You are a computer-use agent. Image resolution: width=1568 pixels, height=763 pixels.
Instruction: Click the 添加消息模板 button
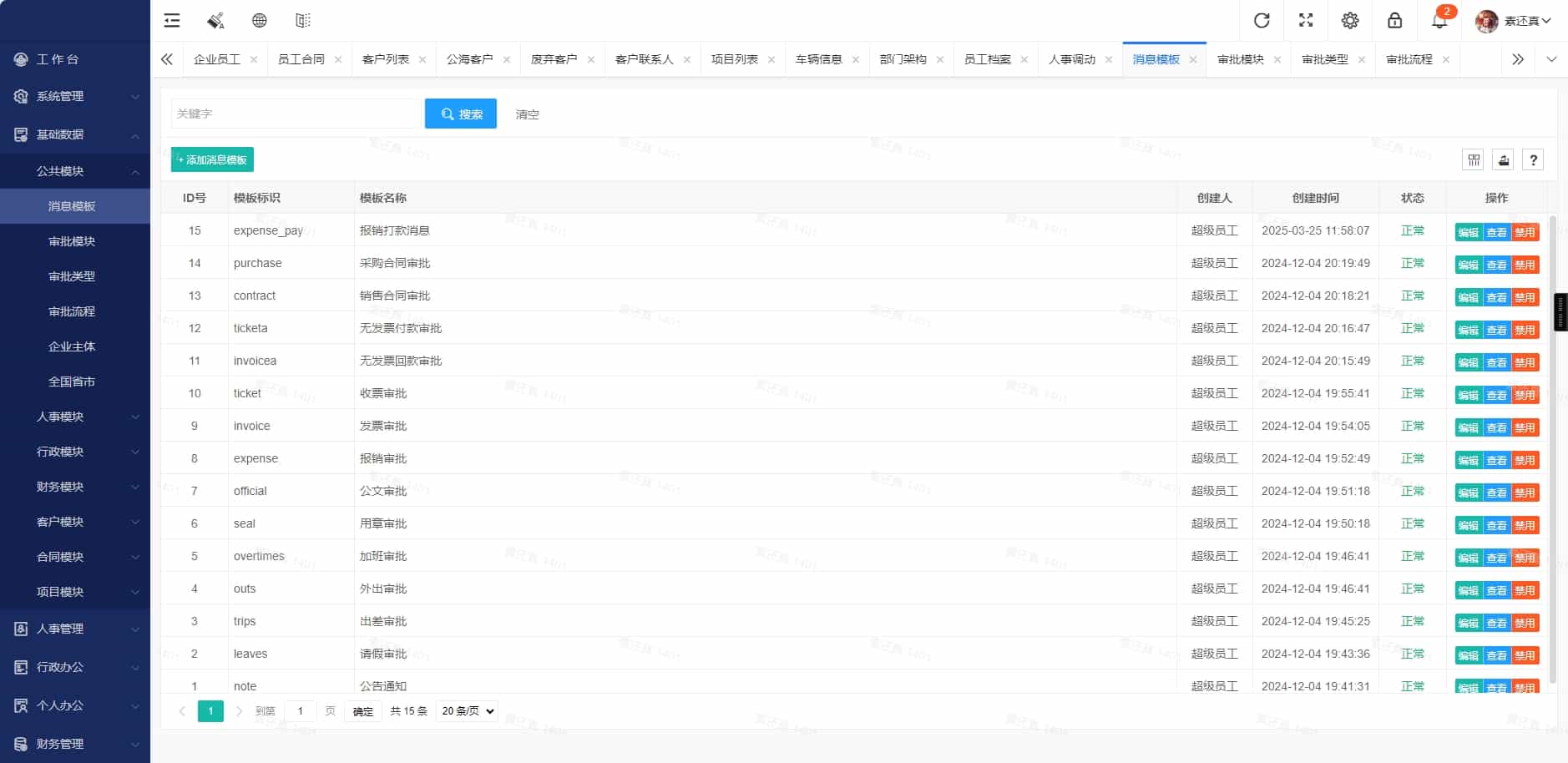[211, 159]
